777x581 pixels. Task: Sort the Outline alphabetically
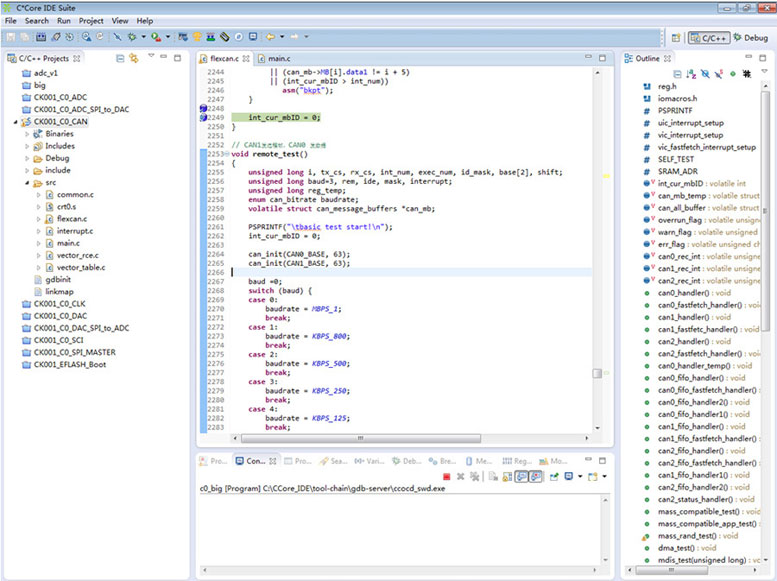point(691,73)
